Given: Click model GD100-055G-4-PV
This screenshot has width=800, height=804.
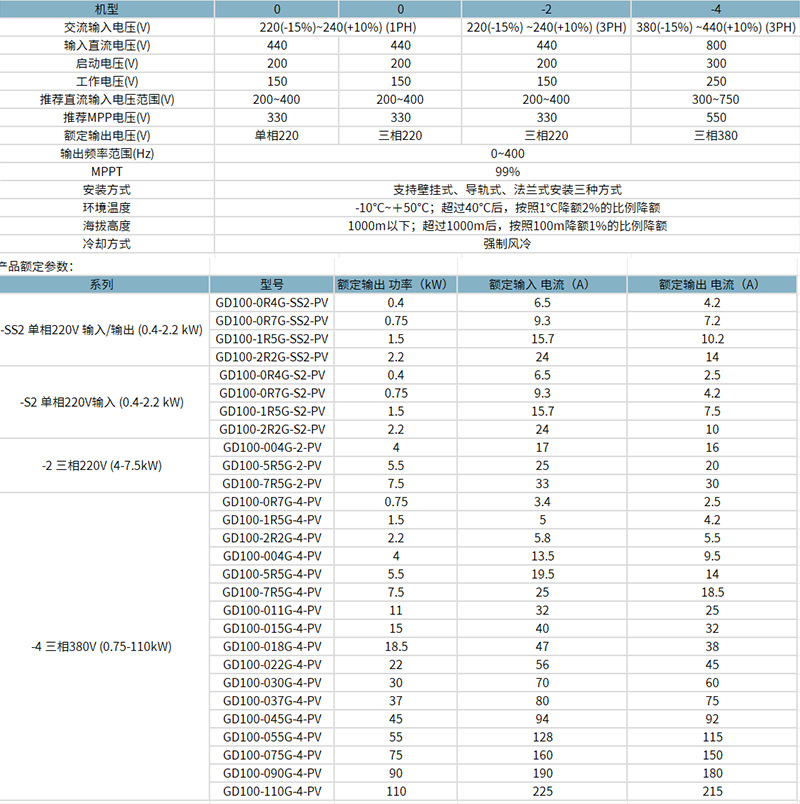Looking at the screenshot, I should click(x=272, y=737).
